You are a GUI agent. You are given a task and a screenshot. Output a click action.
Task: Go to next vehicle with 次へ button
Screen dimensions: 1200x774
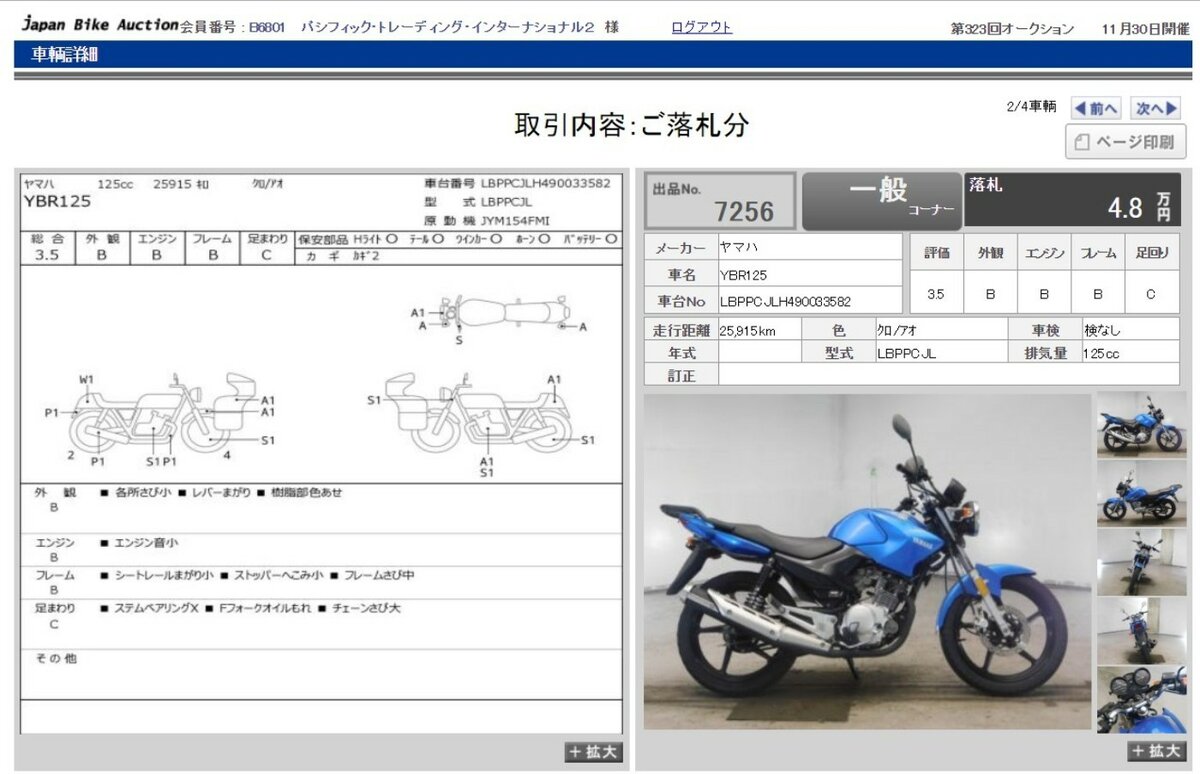1156,108
